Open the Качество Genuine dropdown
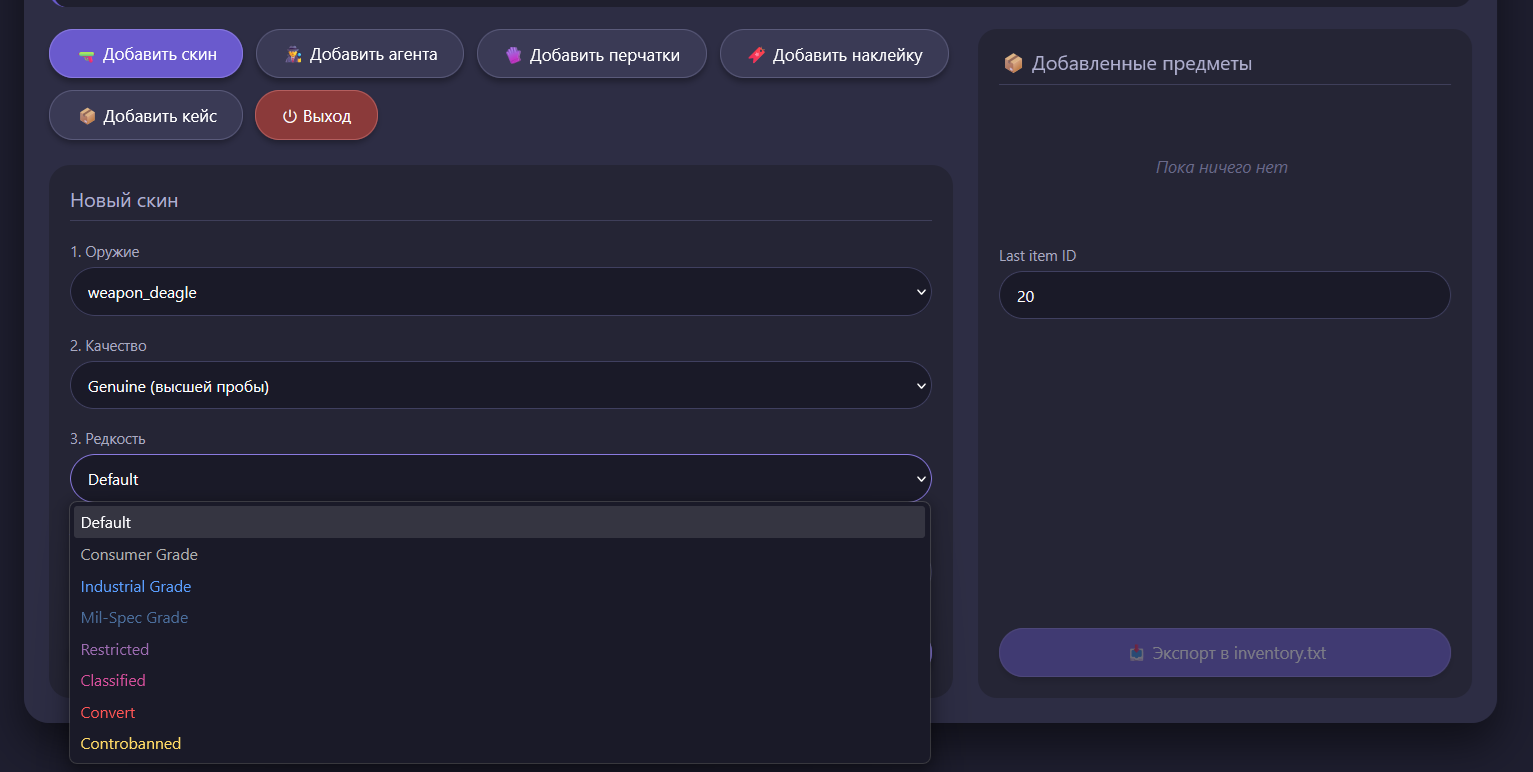Viewport: 1533px width, 772px height. [x=500, y=386]
